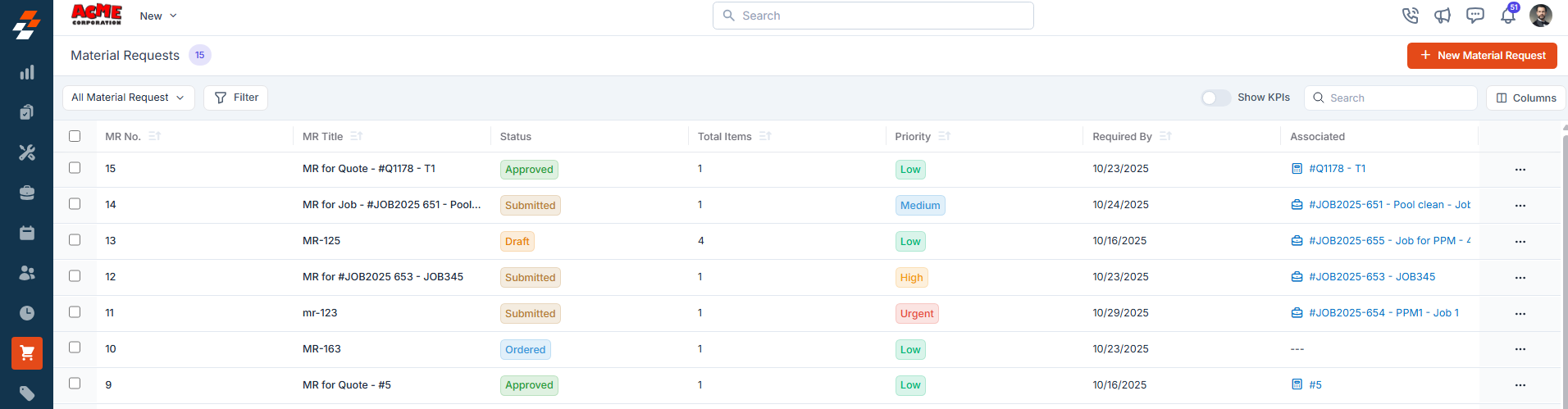1568x409 pixels.
Task: Create a New Material Request
Action: click(x=1482, y=56)
